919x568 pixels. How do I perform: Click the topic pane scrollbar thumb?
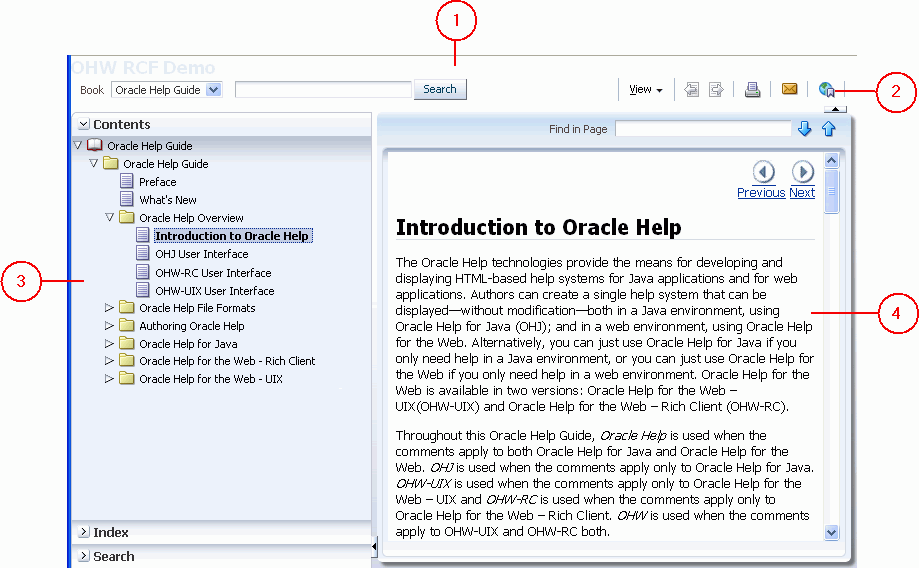832,191
